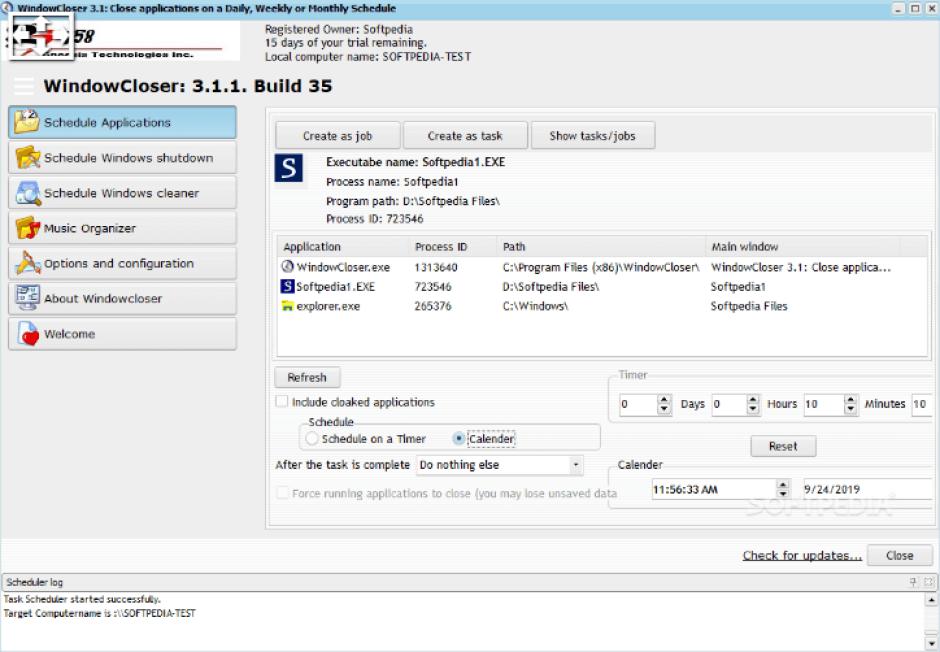Screen dimensions: 940x652
Task: Click Show tasks/jobs button
Action: (592, 136)
